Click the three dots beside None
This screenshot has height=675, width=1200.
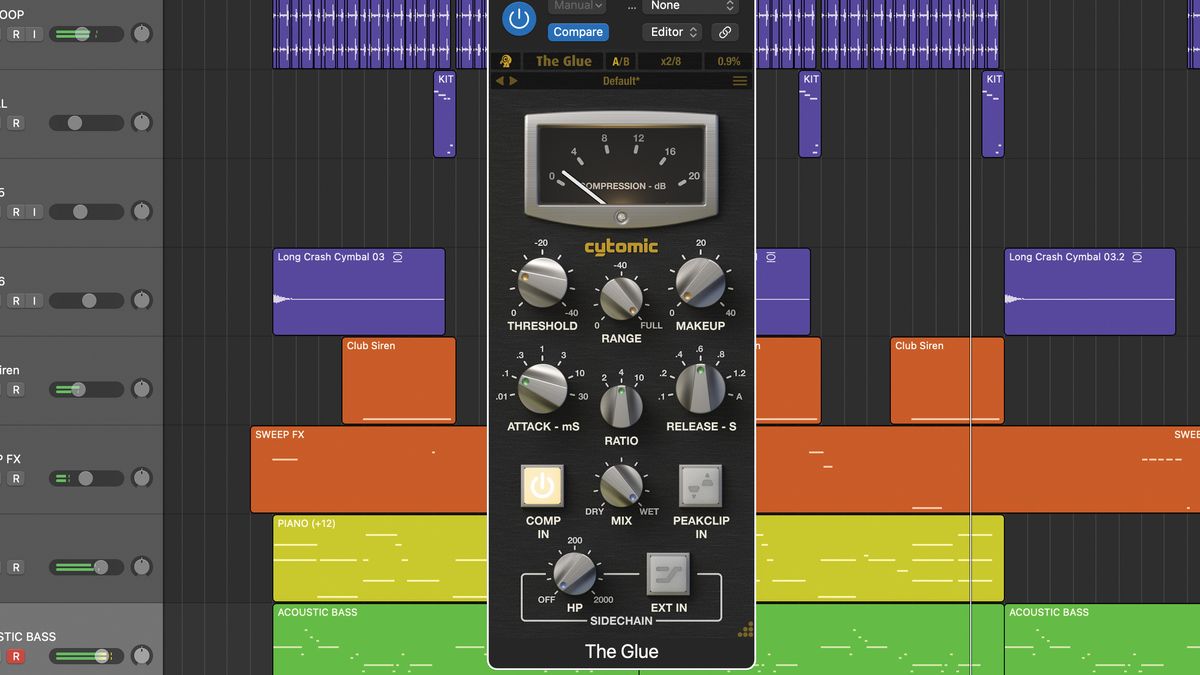pos(631,6)
